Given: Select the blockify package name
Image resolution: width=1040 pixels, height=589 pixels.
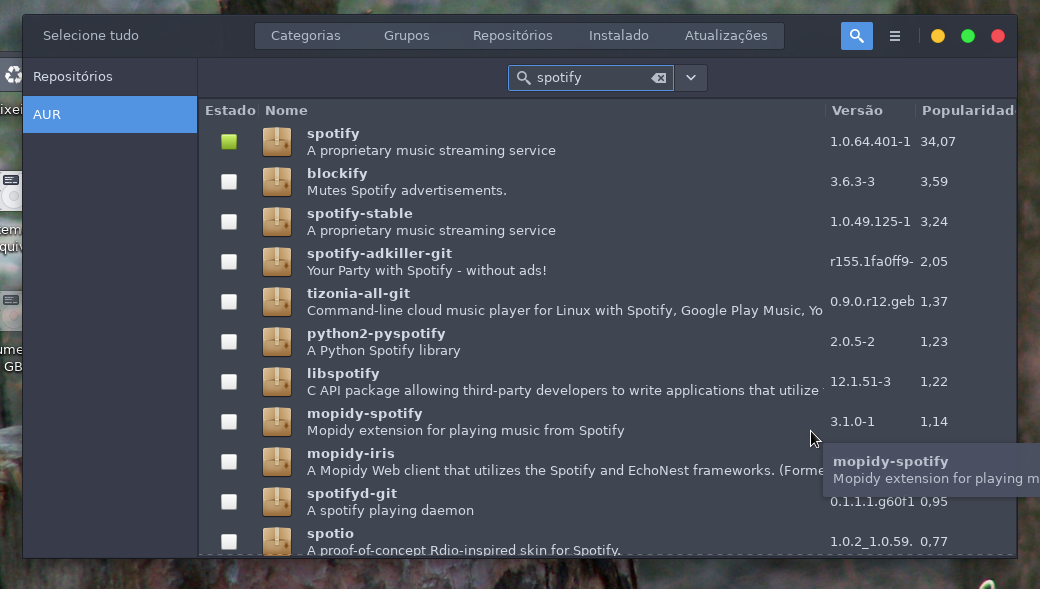Looking at the screenshot, I should tap(337, 173).
